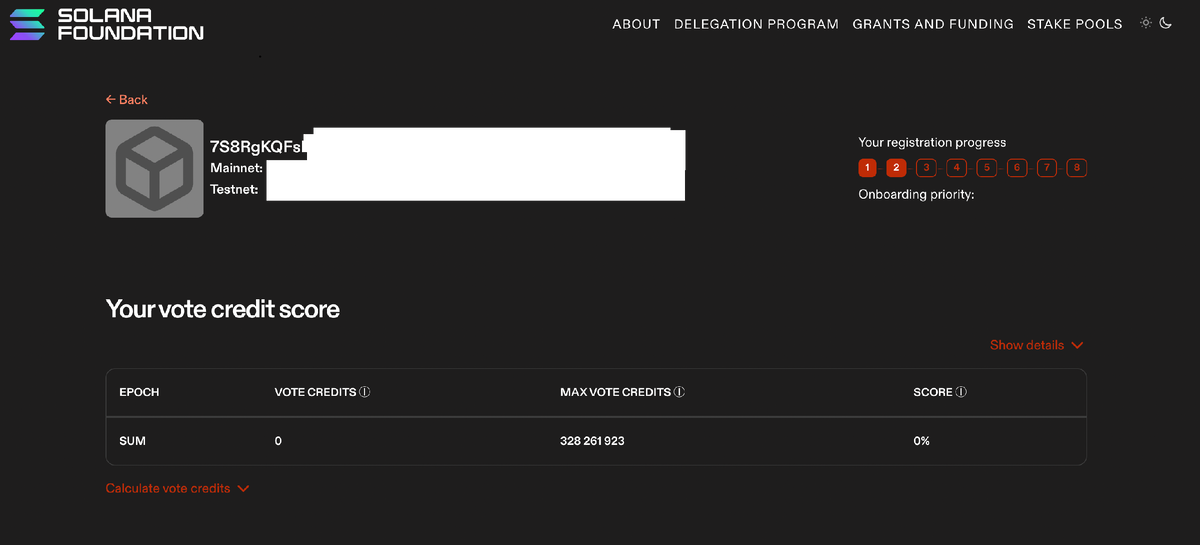Click the vote credits value 0

pos(278,441)
